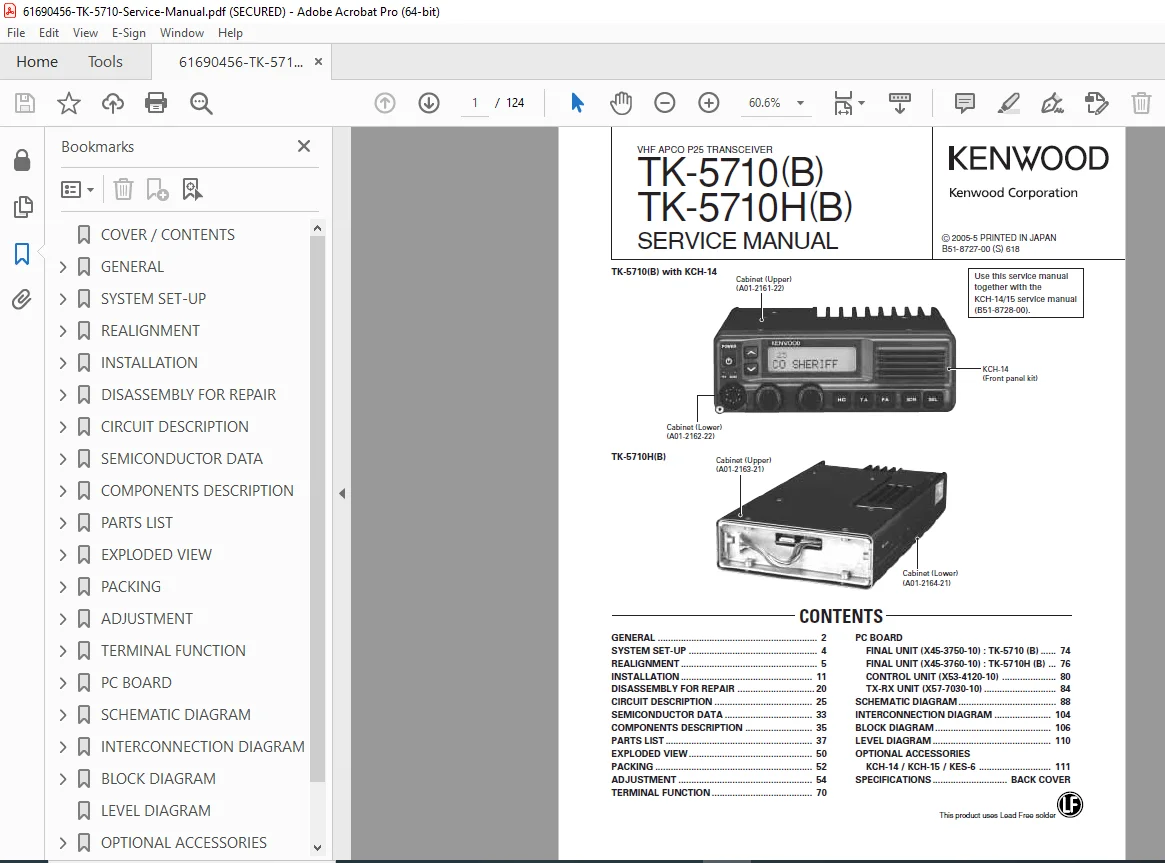This screenshot has width=1165, height=863.
Task: Expand DISASSEMBLY FOR REPAIR bookmark
Action: 63,394
